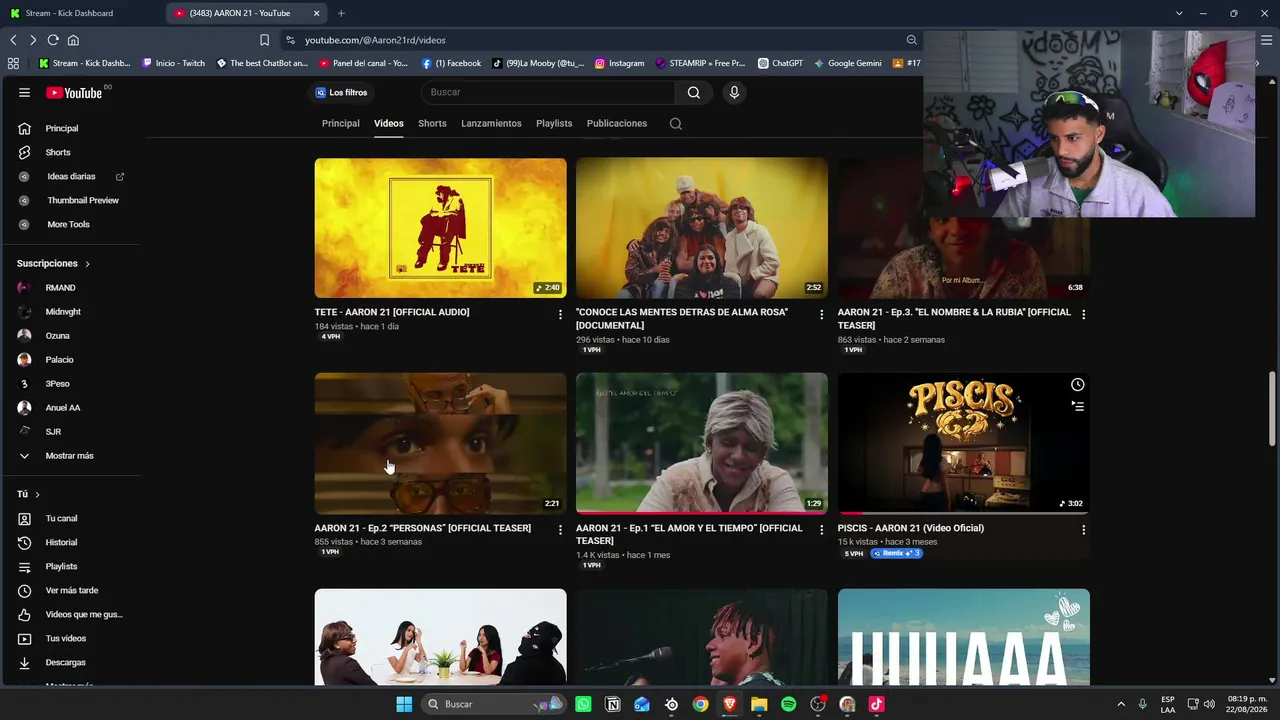Open options for Ep.3 official teaser
The image size is (1280, 720).
point(1083,314)
